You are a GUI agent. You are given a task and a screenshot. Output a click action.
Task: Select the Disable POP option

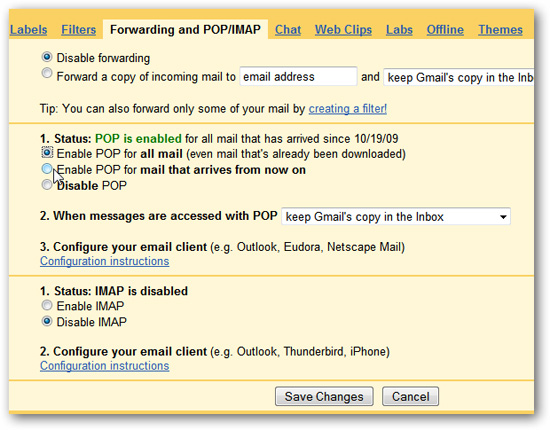[x=47, y=184]
